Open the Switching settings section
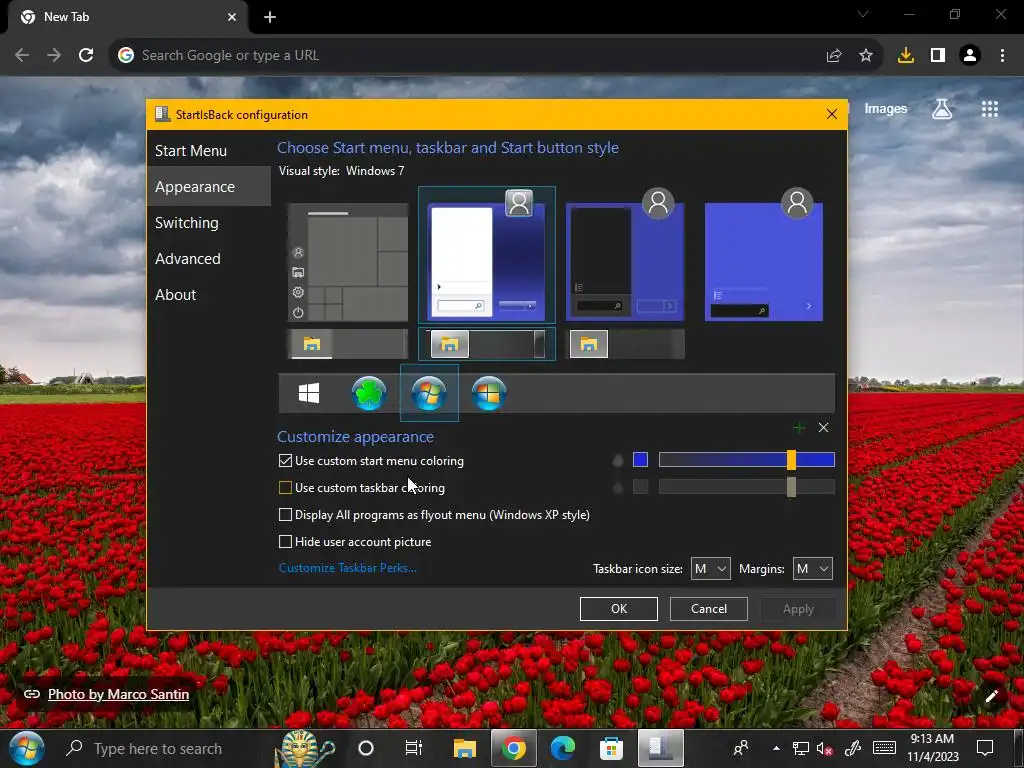Viewport: 1024px width, 768px height. click(187, 223)
